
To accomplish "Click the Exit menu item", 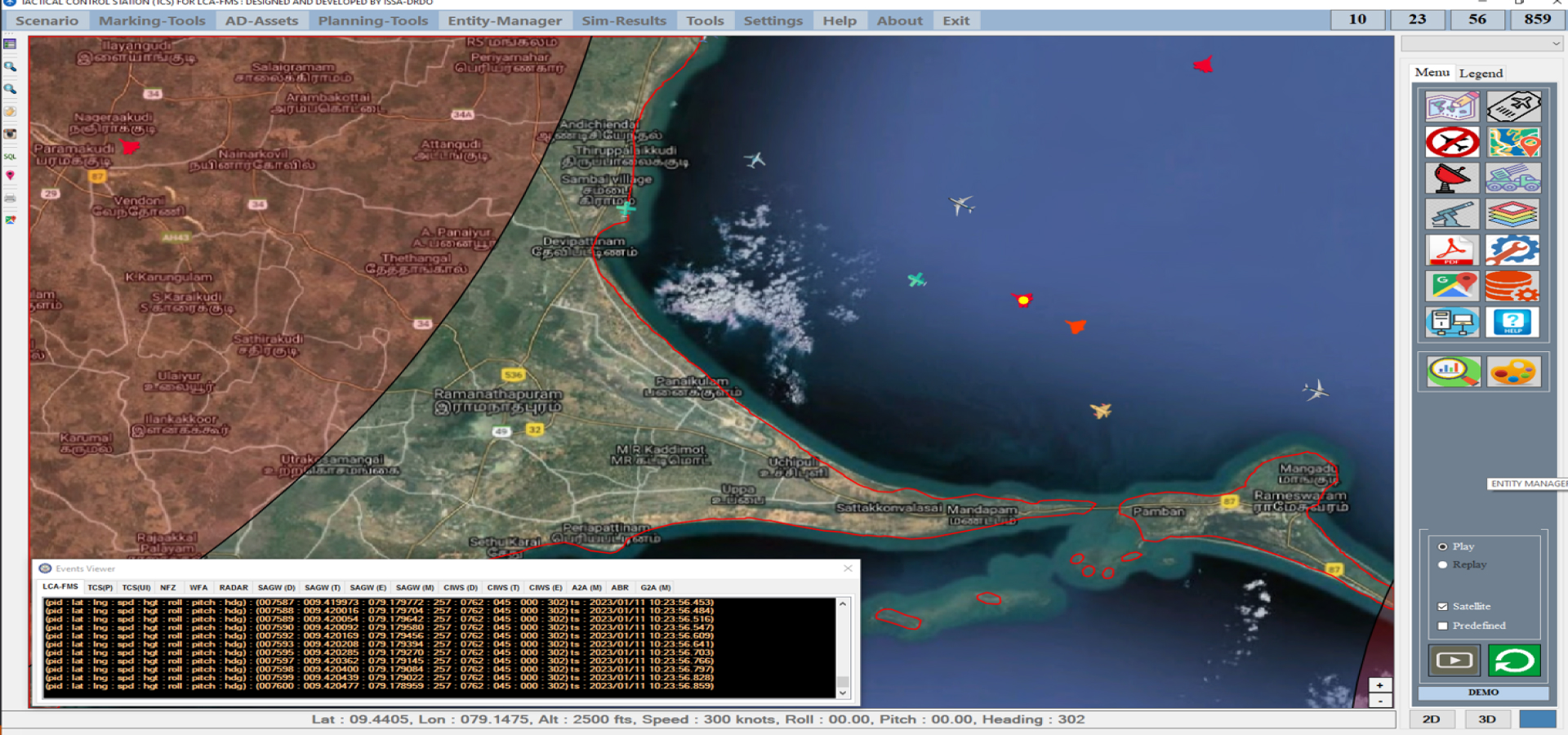I will pyautogui.click(x=956, y=20).
